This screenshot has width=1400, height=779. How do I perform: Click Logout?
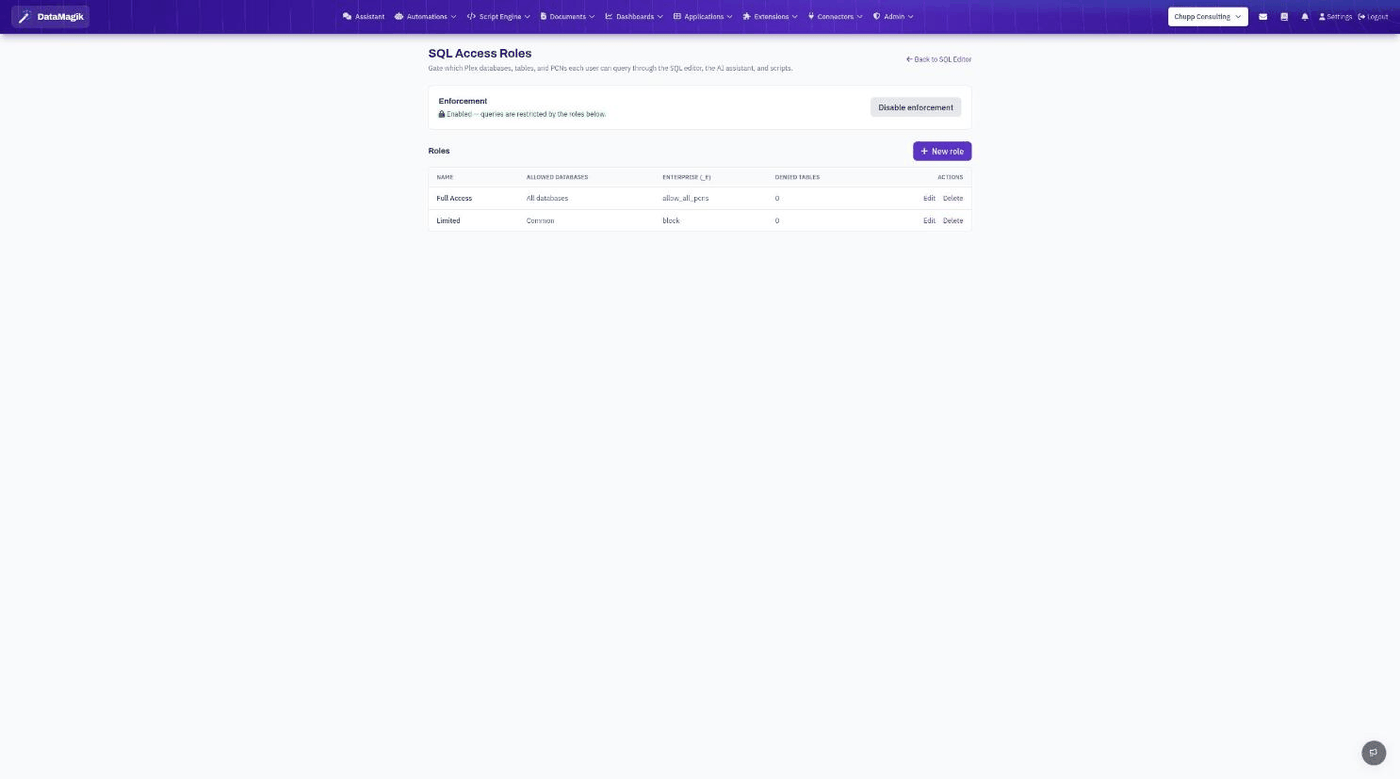pos(1373,17)
